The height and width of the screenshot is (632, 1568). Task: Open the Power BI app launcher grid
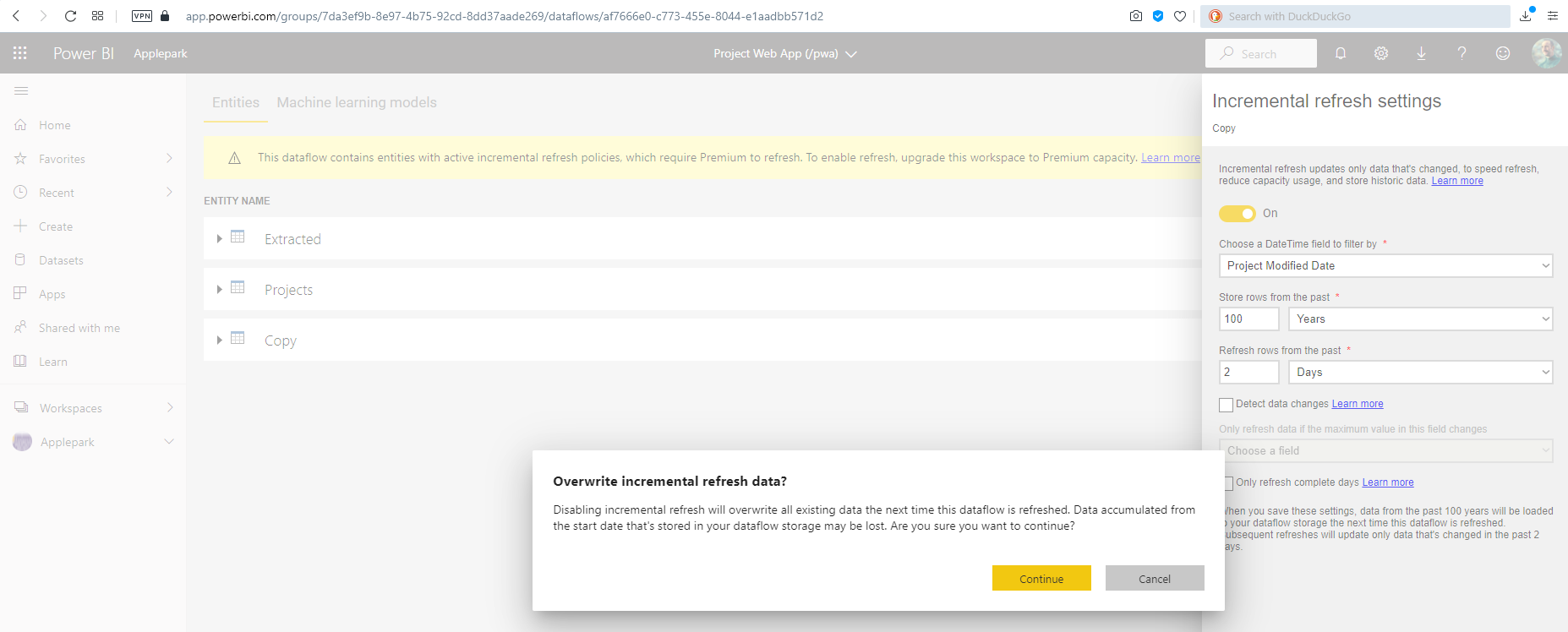coord(20,53)
